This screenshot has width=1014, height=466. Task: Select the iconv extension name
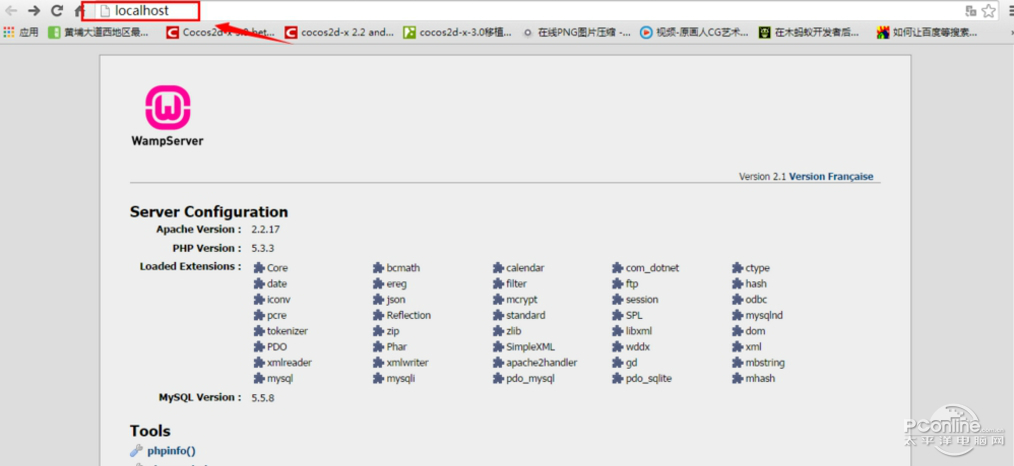click(x=279, y=300)
